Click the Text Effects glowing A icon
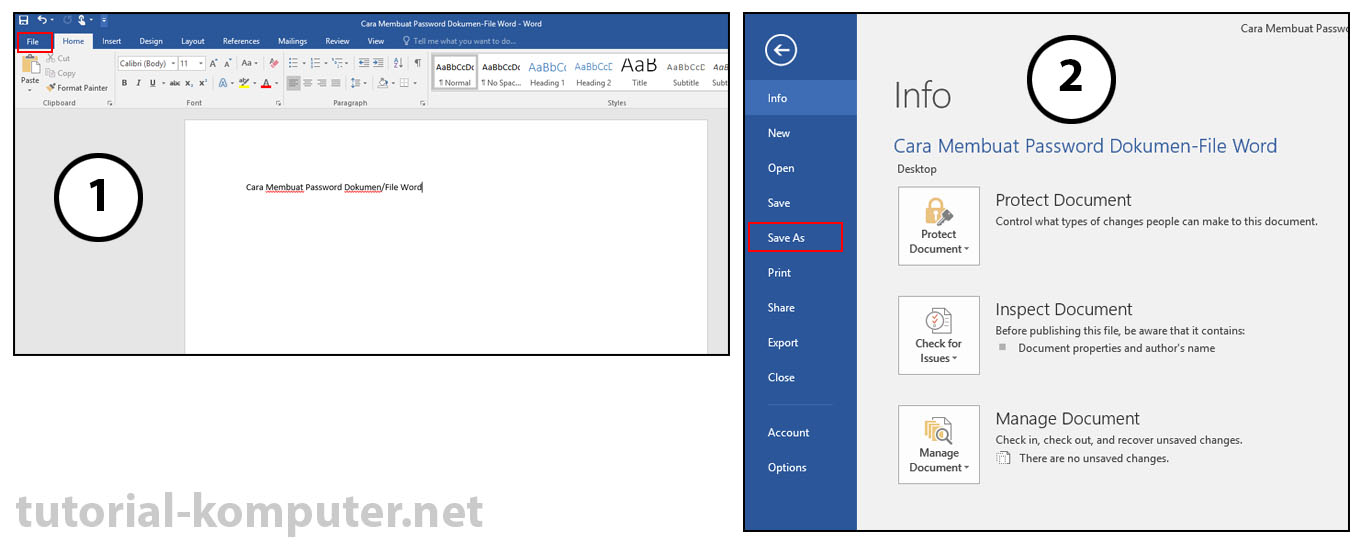The width and height of the screenshot is (1366, 546). tap(223, 83)
